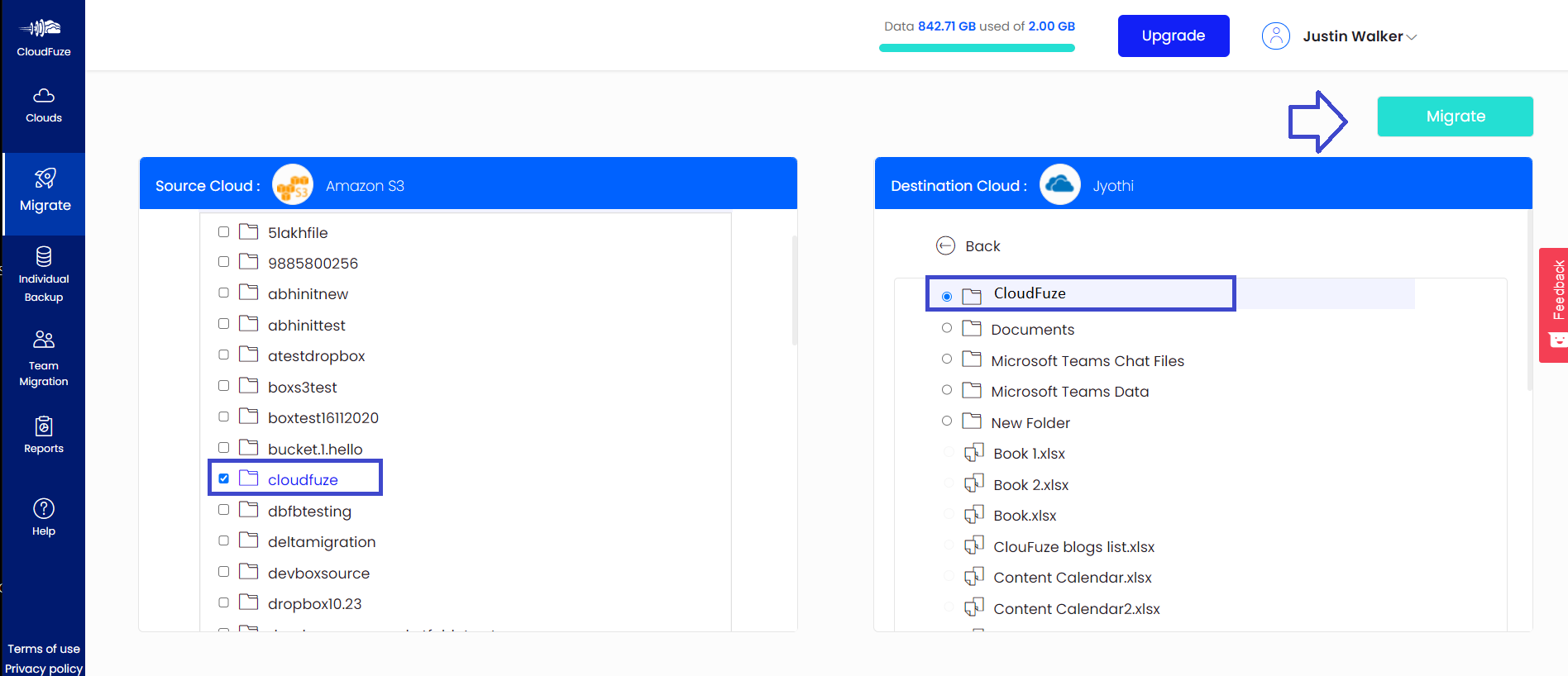Click the CloudFuze logo icon

click(41, 28)
